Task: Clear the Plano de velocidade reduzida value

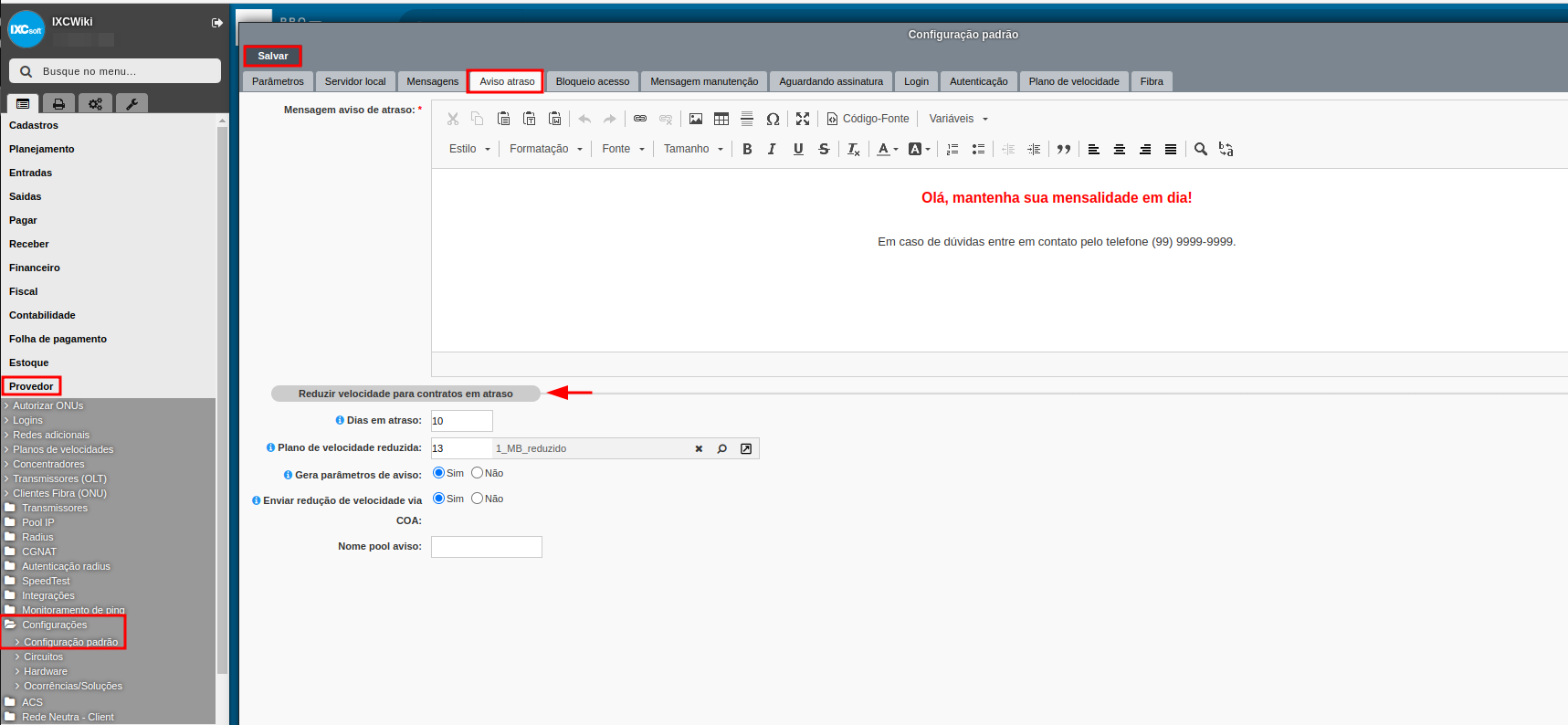Action: pos(699,448)
